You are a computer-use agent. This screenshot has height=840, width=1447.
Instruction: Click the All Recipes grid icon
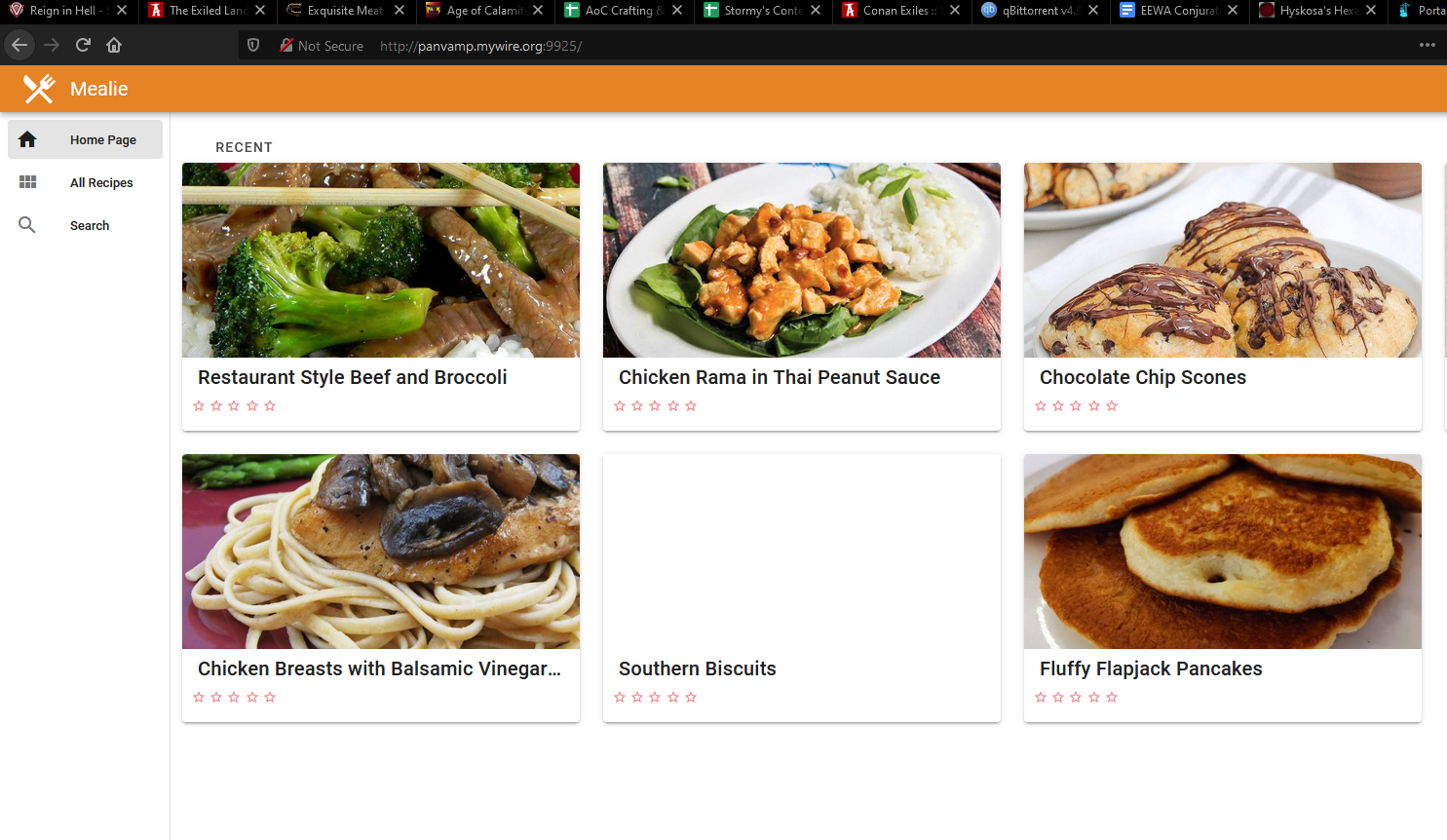(27, 182)
